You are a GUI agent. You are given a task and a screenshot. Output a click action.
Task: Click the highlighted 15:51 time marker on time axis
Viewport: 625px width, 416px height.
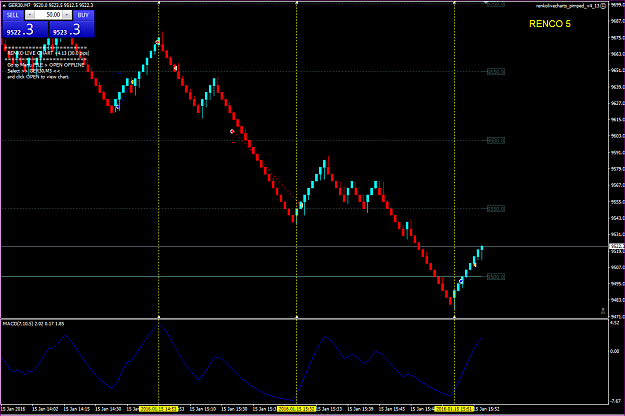tap(454, 409)
